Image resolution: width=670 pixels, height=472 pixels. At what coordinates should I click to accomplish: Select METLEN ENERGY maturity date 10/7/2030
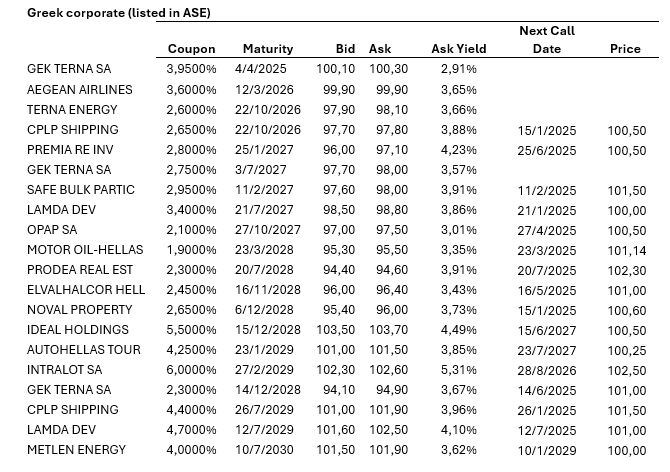tap(264, 450)
